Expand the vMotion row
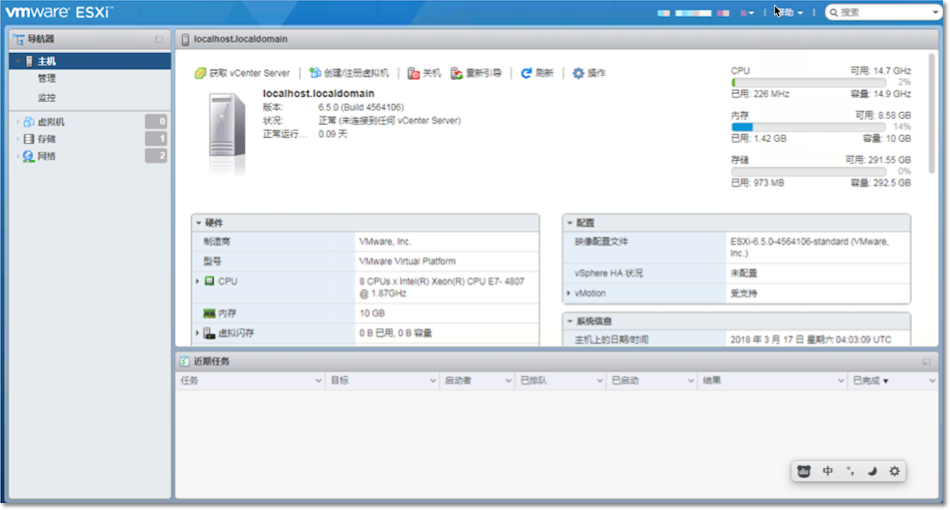 [568, 293]
